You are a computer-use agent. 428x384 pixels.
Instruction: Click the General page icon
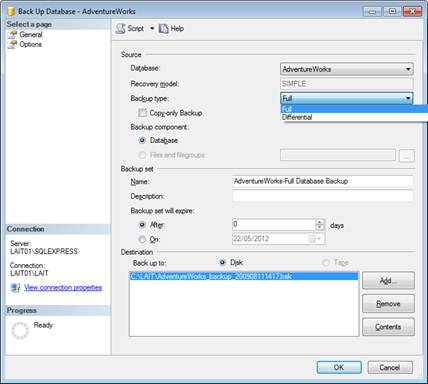(x=12, y=34)
